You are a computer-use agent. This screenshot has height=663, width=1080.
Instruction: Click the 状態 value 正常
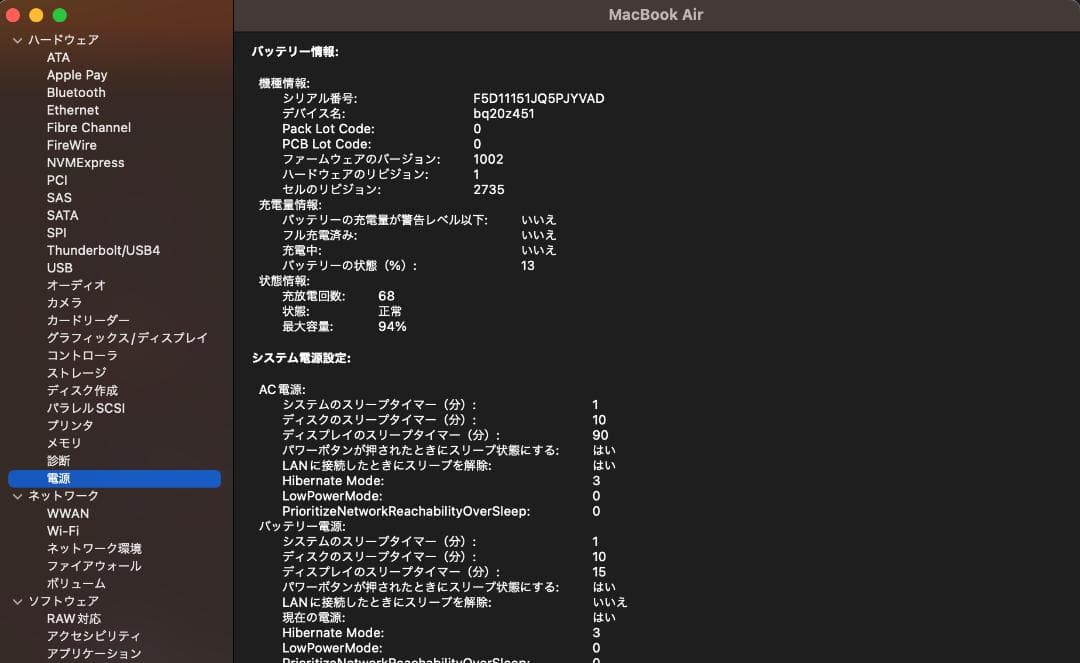point(390,311)
